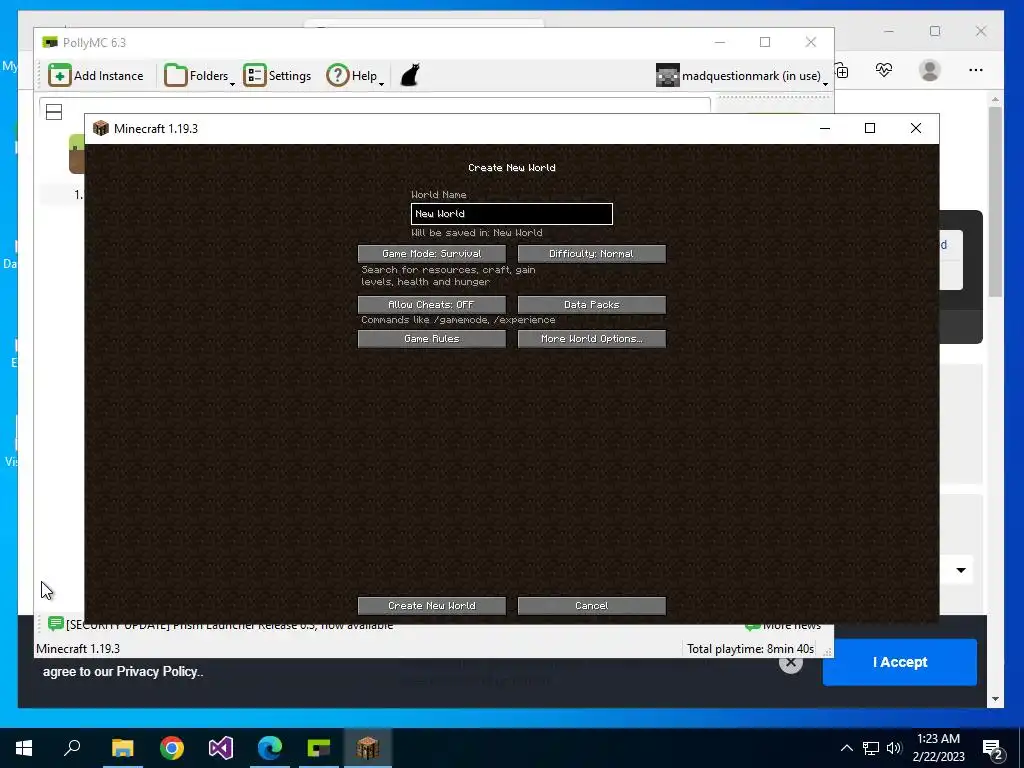The width and height of the screenshot is (1024, 768).
Task: Open the Privacy Policy link
Action: click(157, 671)
